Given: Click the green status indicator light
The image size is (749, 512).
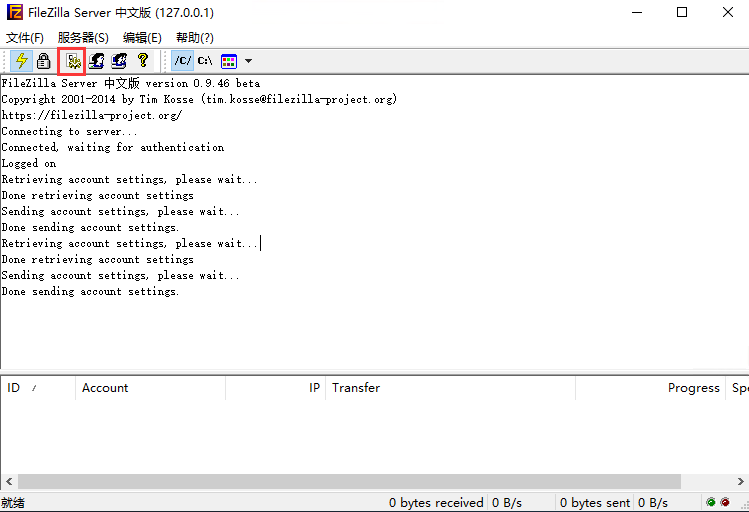Looking at the screenshot, I should pyautogui.click(x=711, y=502).
